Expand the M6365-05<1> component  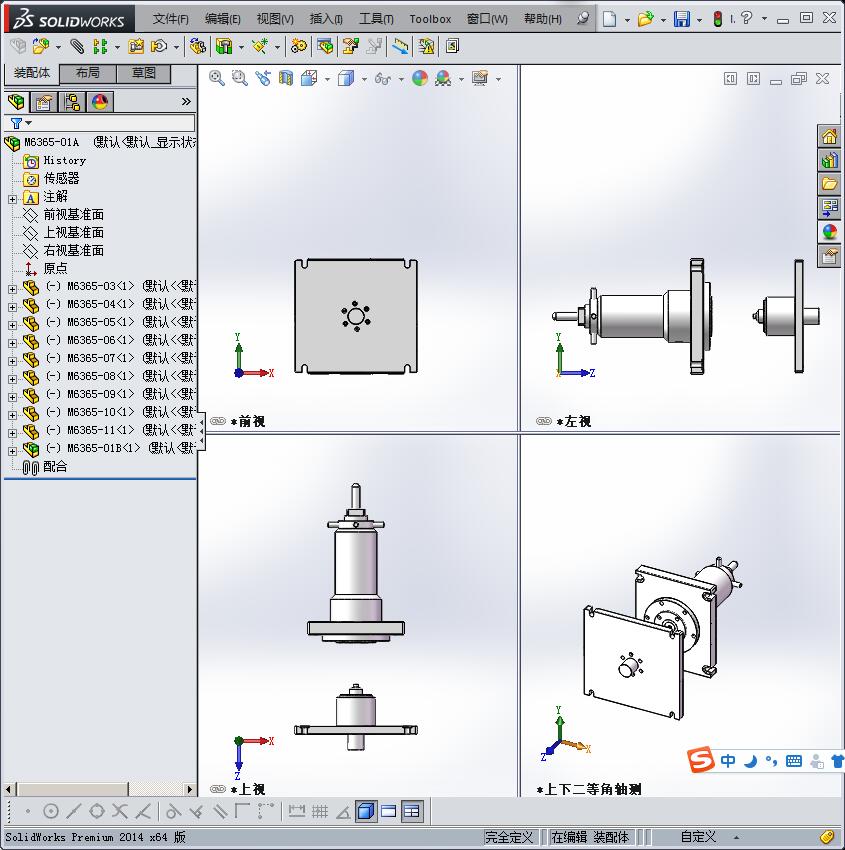(12, 325)
